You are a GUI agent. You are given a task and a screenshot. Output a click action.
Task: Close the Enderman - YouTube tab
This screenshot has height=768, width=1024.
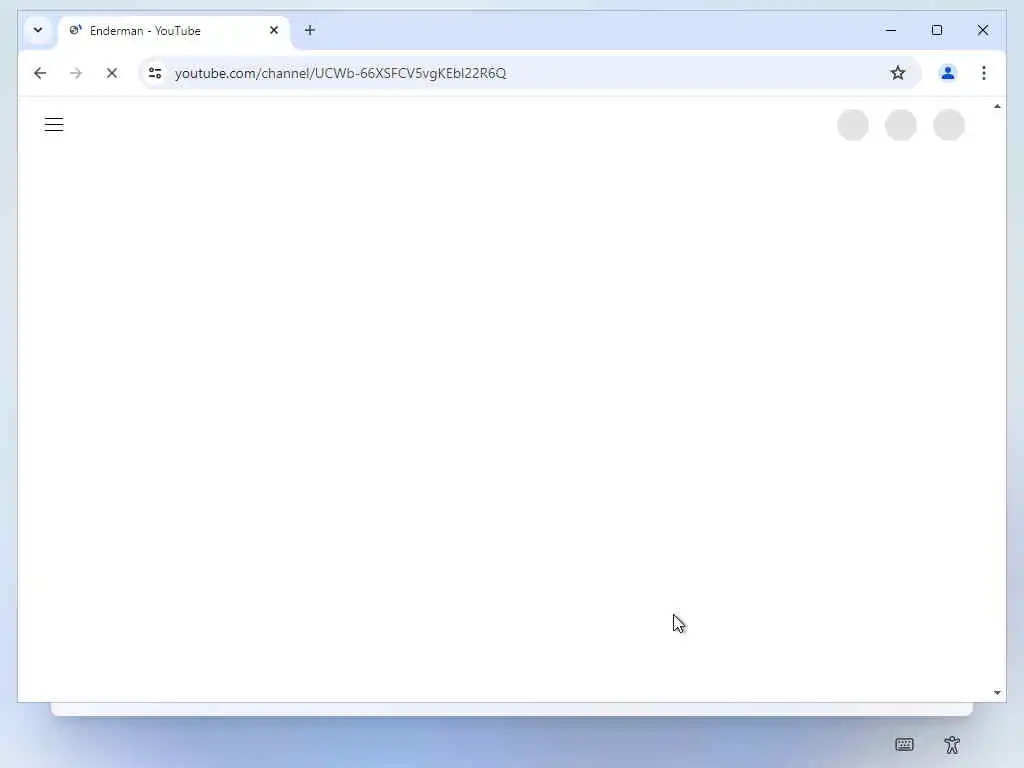[x=274, y=30]
